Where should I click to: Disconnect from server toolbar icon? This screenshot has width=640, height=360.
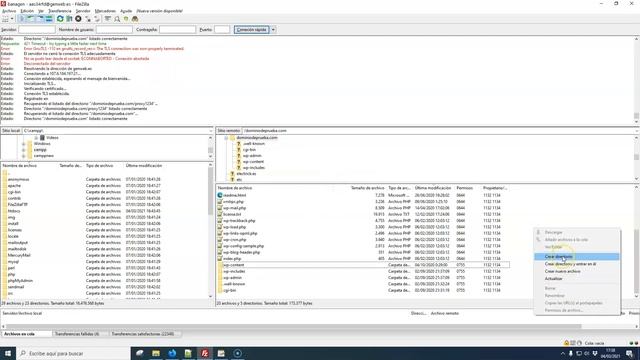point(88,19)
